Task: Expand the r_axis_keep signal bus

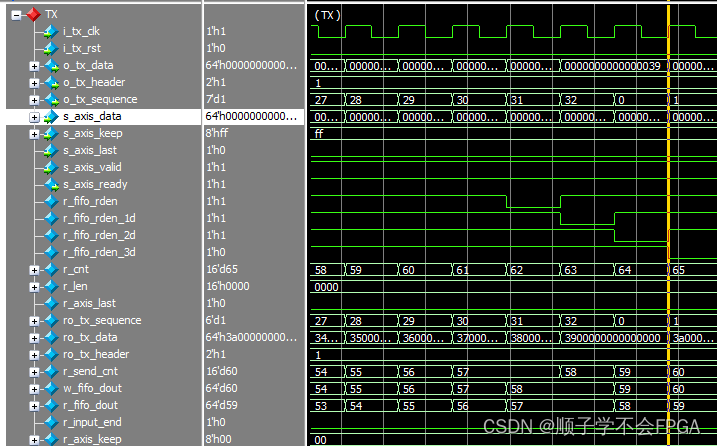Action: pyautogui.click(x=34, y=440)
